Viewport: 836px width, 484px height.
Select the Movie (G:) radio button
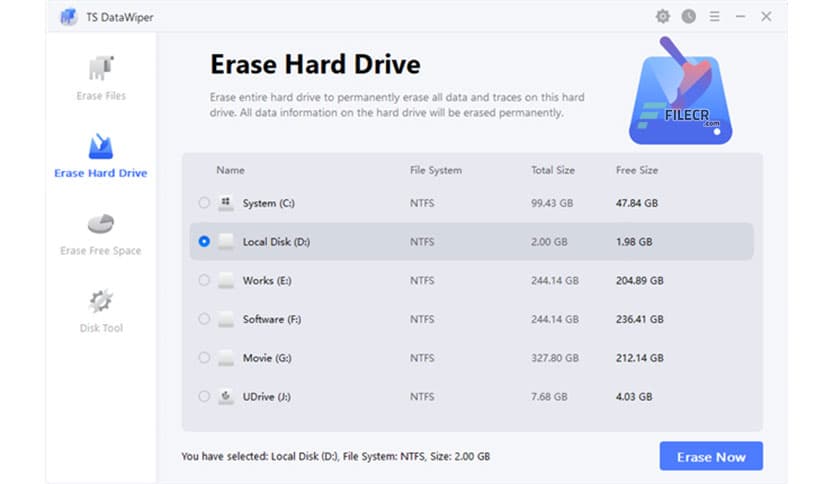204,357
